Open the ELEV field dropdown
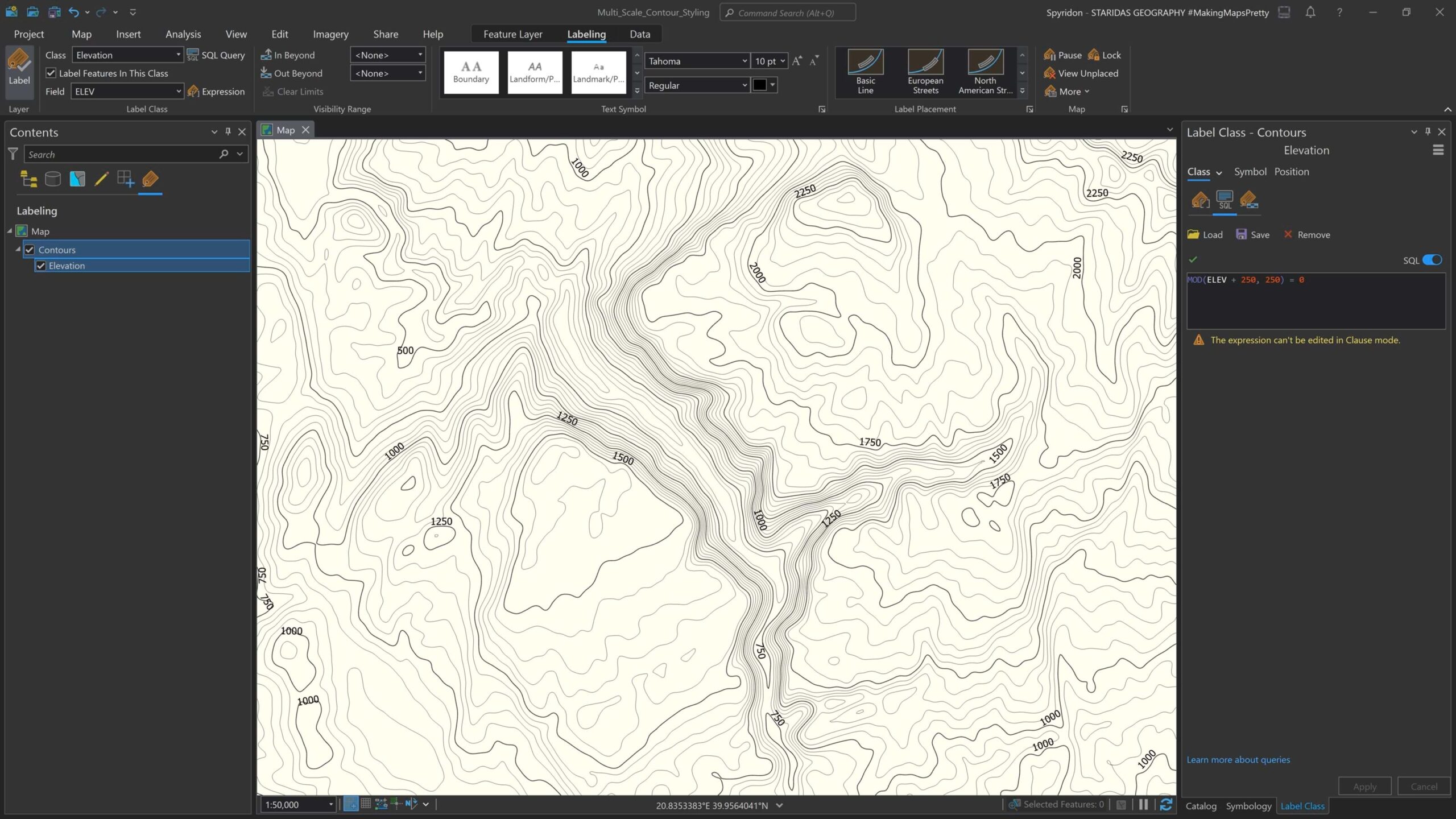This screenshot has width=1456, height=819. coord(178,92)
